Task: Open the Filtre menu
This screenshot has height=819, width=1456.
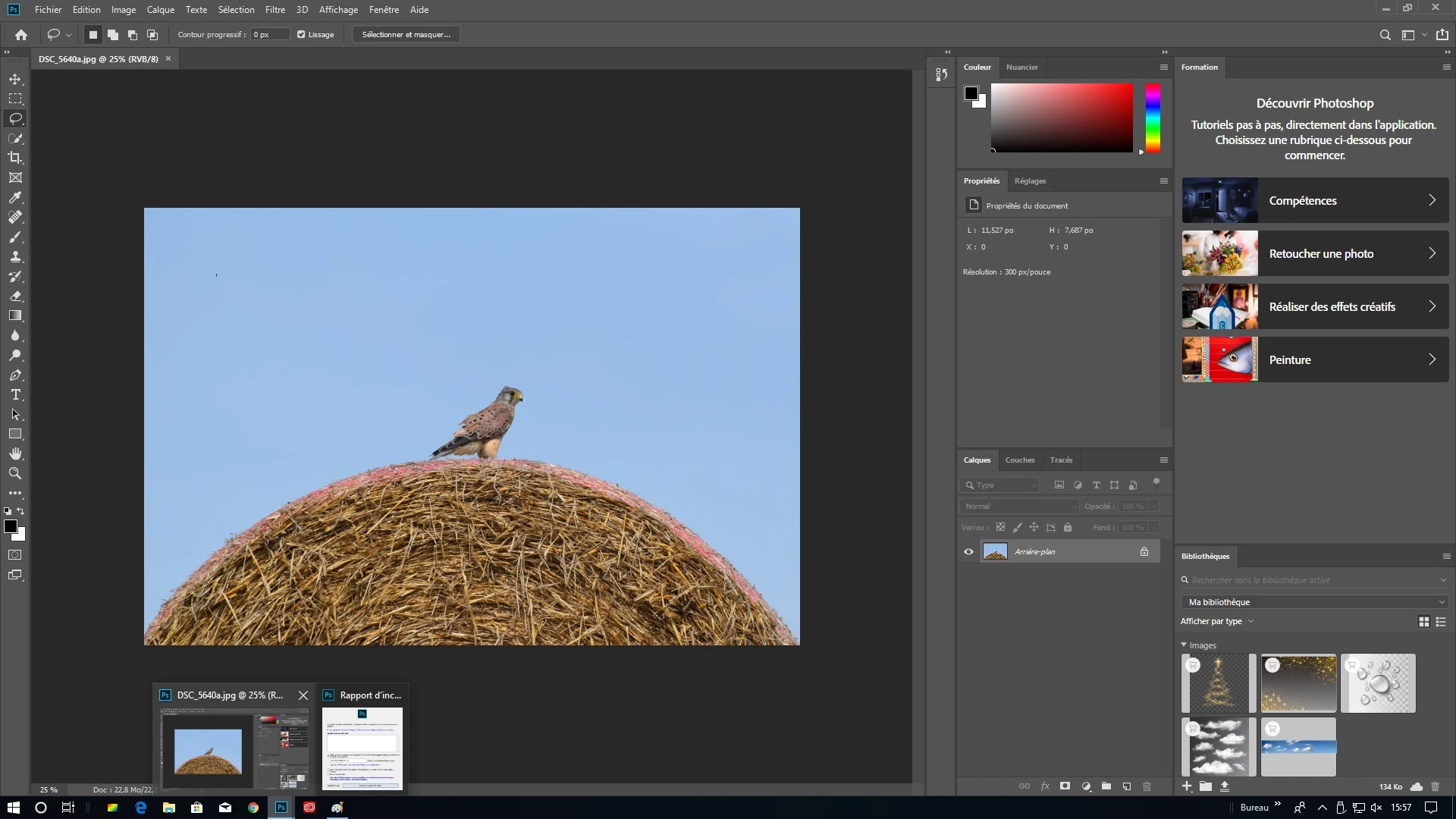Action: coord(275,10)
